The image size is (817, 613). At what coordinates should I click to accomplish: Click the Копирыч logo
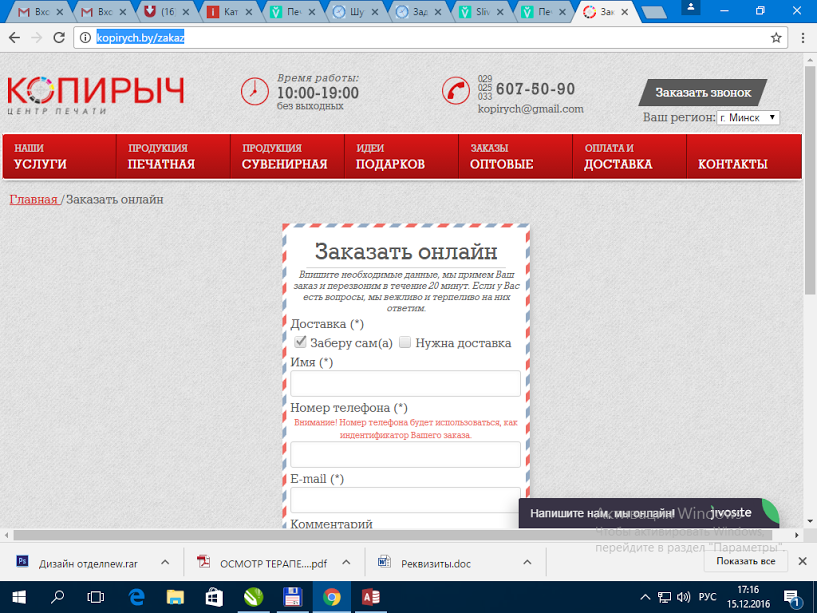pos(96,95)
